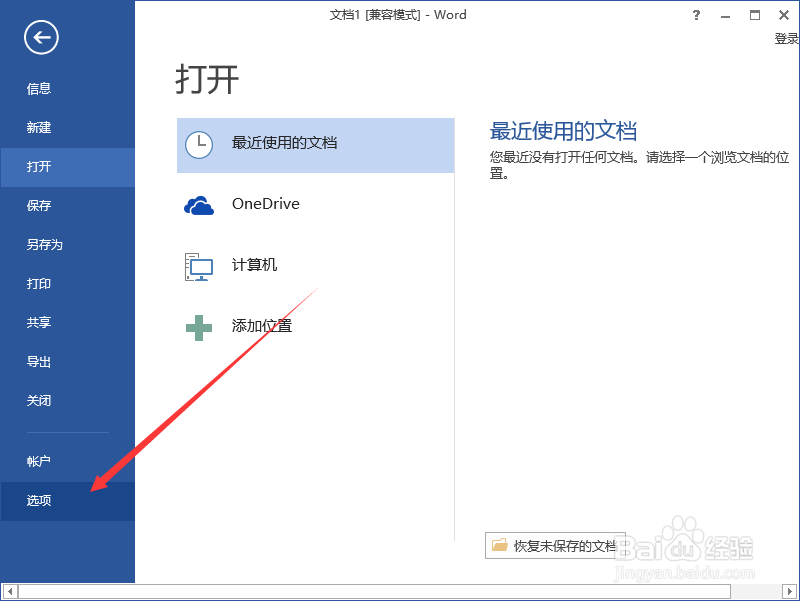Click the horizontal scrollbar left arrow
800x601 pixels.
(10, 592)
